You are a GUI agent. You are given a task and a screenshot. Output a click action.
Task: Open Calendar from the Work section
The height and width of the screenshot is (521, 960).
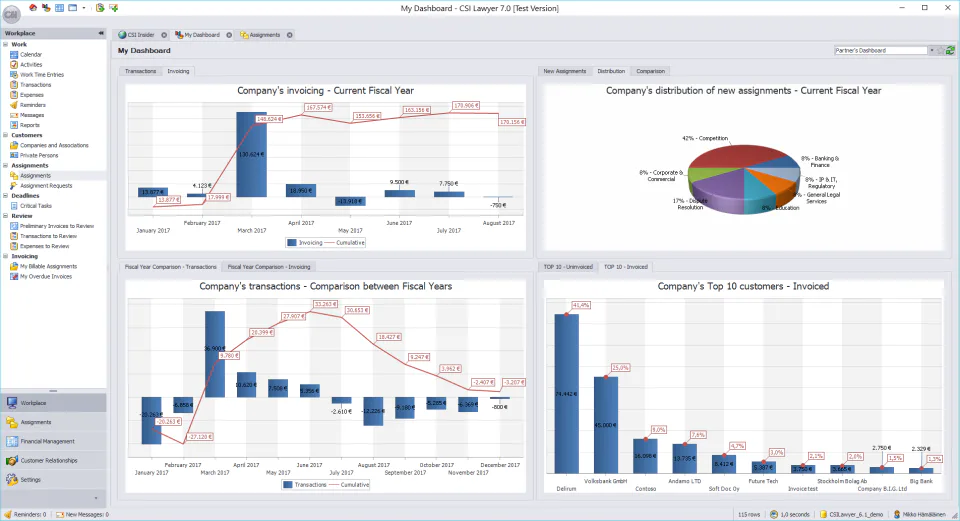[x=31, y=54]
